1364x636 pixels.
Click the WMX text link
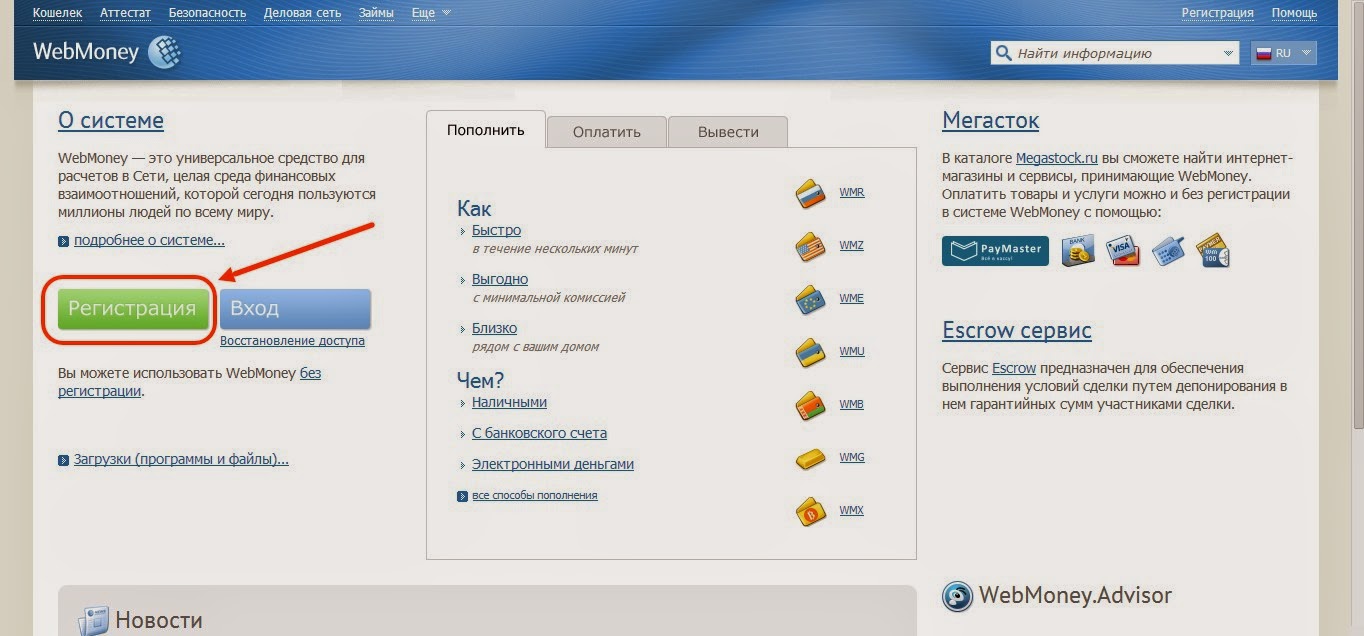(x=852, y=511)
